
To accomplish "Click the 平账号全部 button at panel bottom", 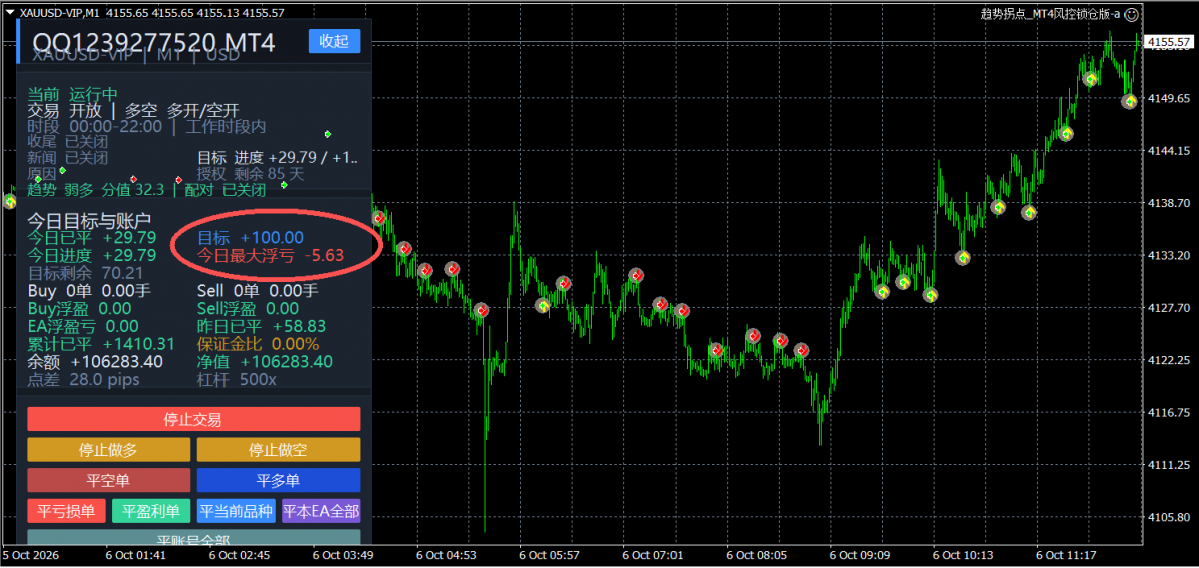I will [x=193, y=537].
